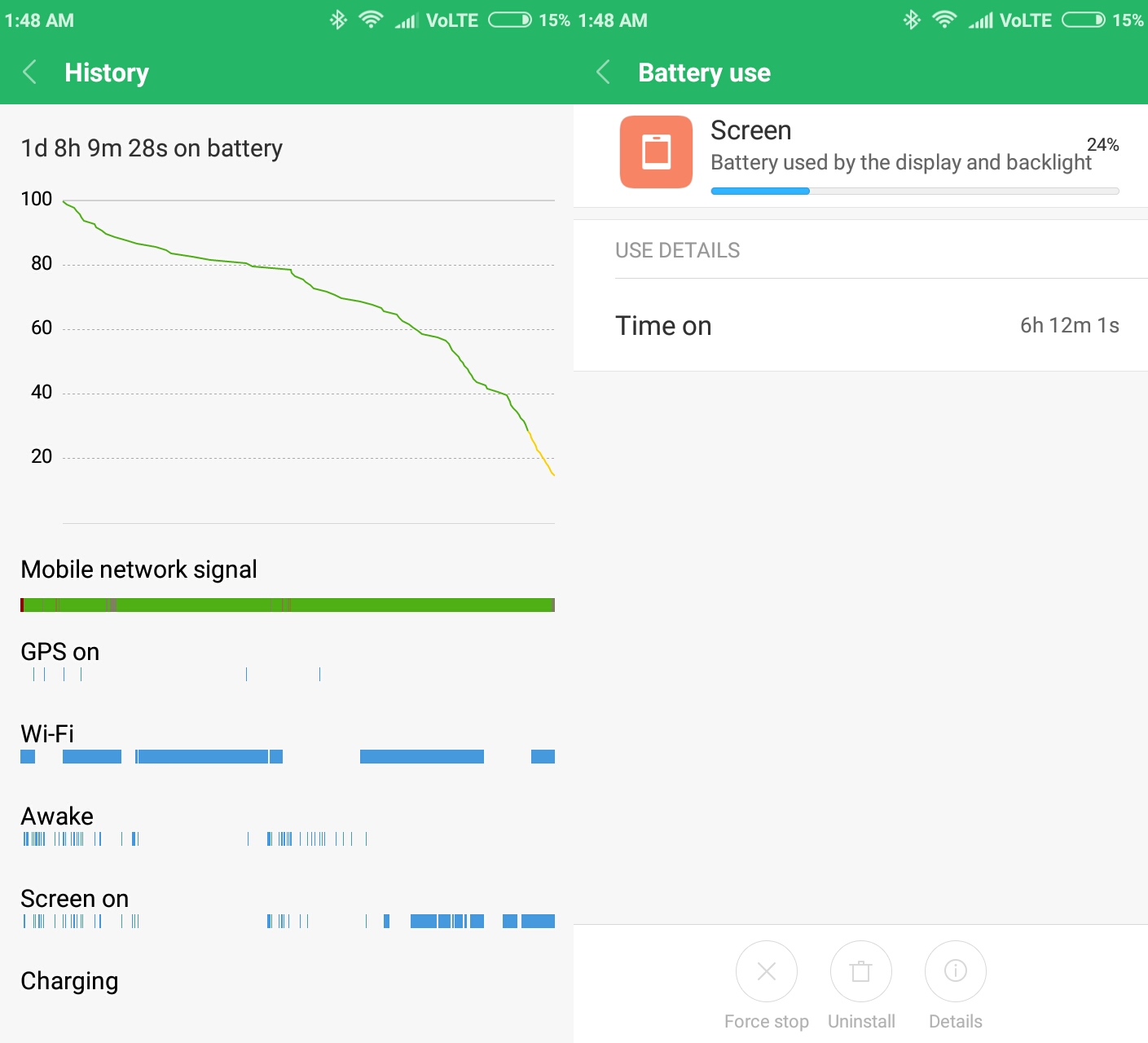This screenshot has height=1043, width=1148.
Task: Tap the Mobile network signal green bar
Action: pyautogui.click(x=288, y=605)
